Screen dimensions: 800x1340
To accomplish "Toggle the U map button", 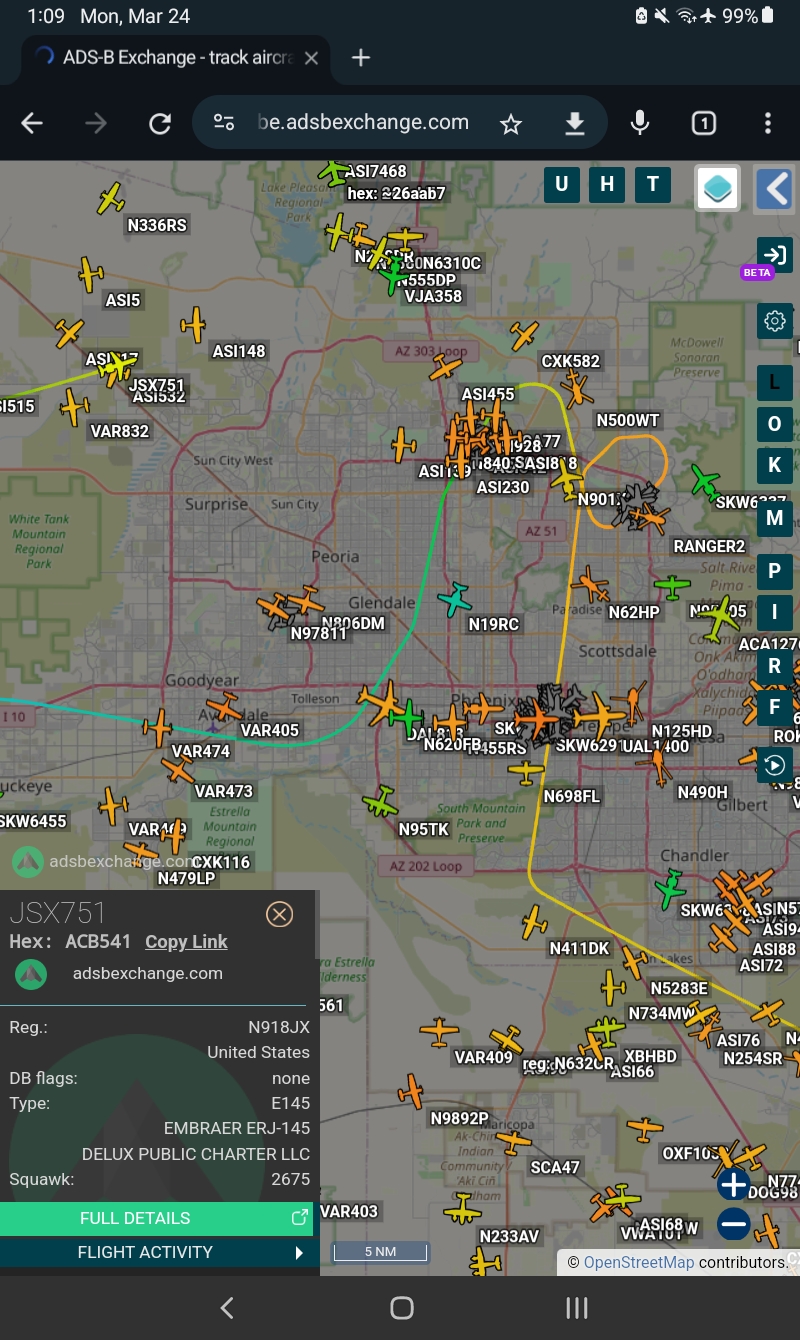I will (x=562, y=184).
